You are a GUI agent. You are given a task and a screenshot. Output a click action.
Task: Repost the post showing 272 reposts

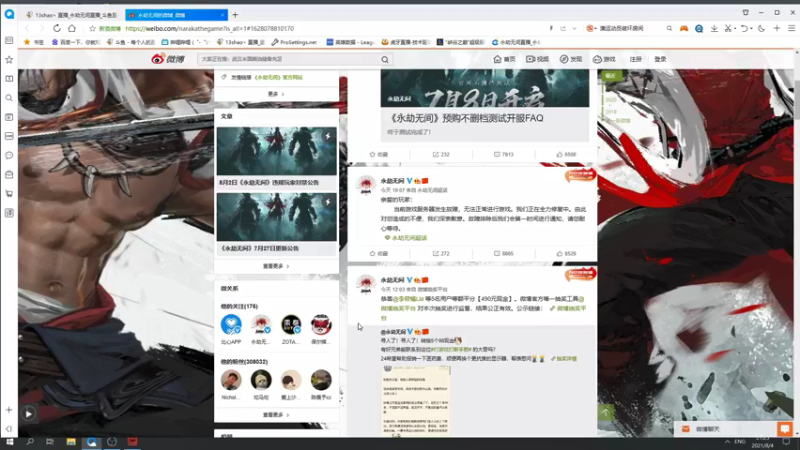441,253
